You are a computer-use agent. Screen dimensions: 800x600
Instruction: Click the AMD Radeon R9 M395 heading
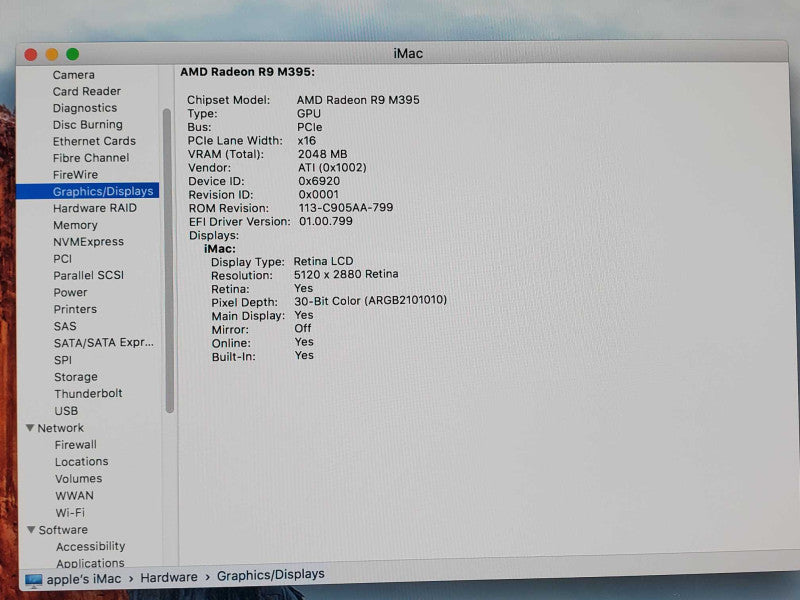[x=247, y=72]
